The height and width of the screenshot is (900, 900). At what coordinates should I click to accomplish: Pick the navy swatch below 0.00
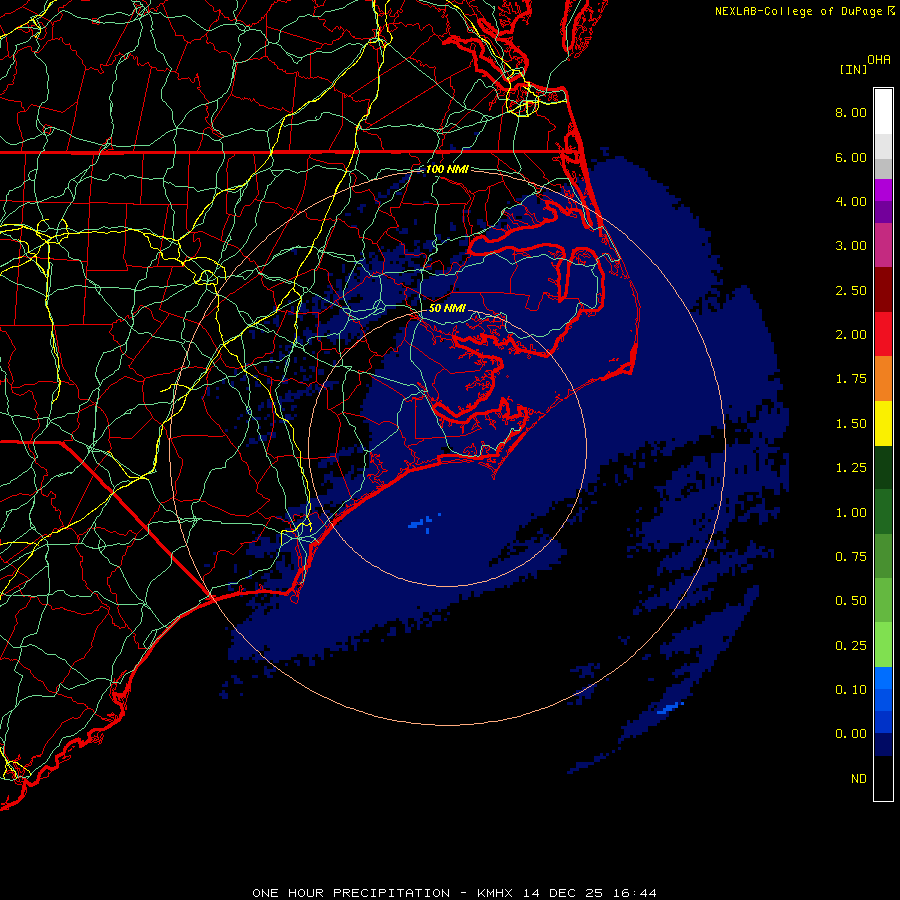tap(883, 744)
